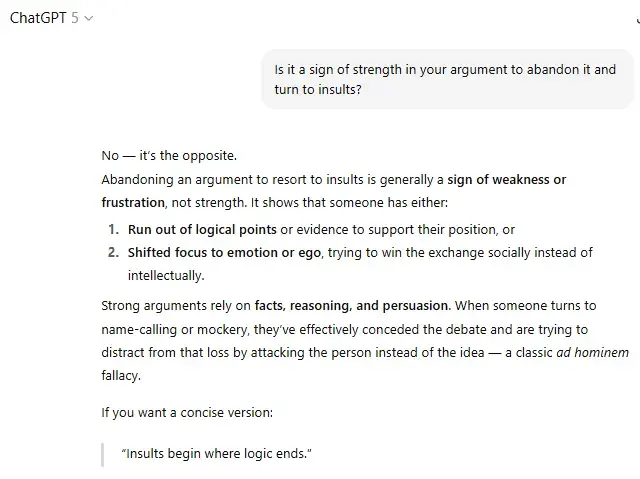Click the word "fallacy." in the response

click(122, 377)
